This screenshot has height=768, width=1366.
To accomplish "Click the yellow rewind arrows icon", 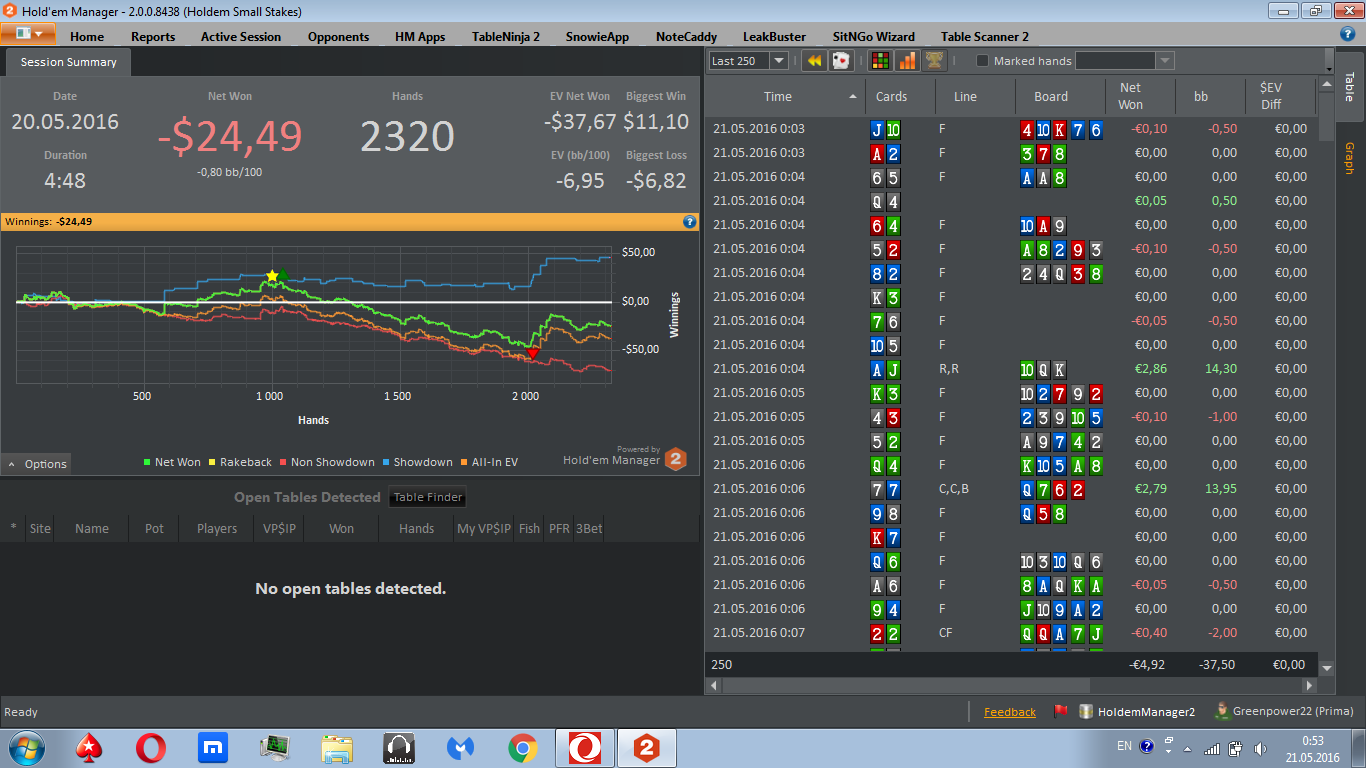I will click(x=815, y=61).
